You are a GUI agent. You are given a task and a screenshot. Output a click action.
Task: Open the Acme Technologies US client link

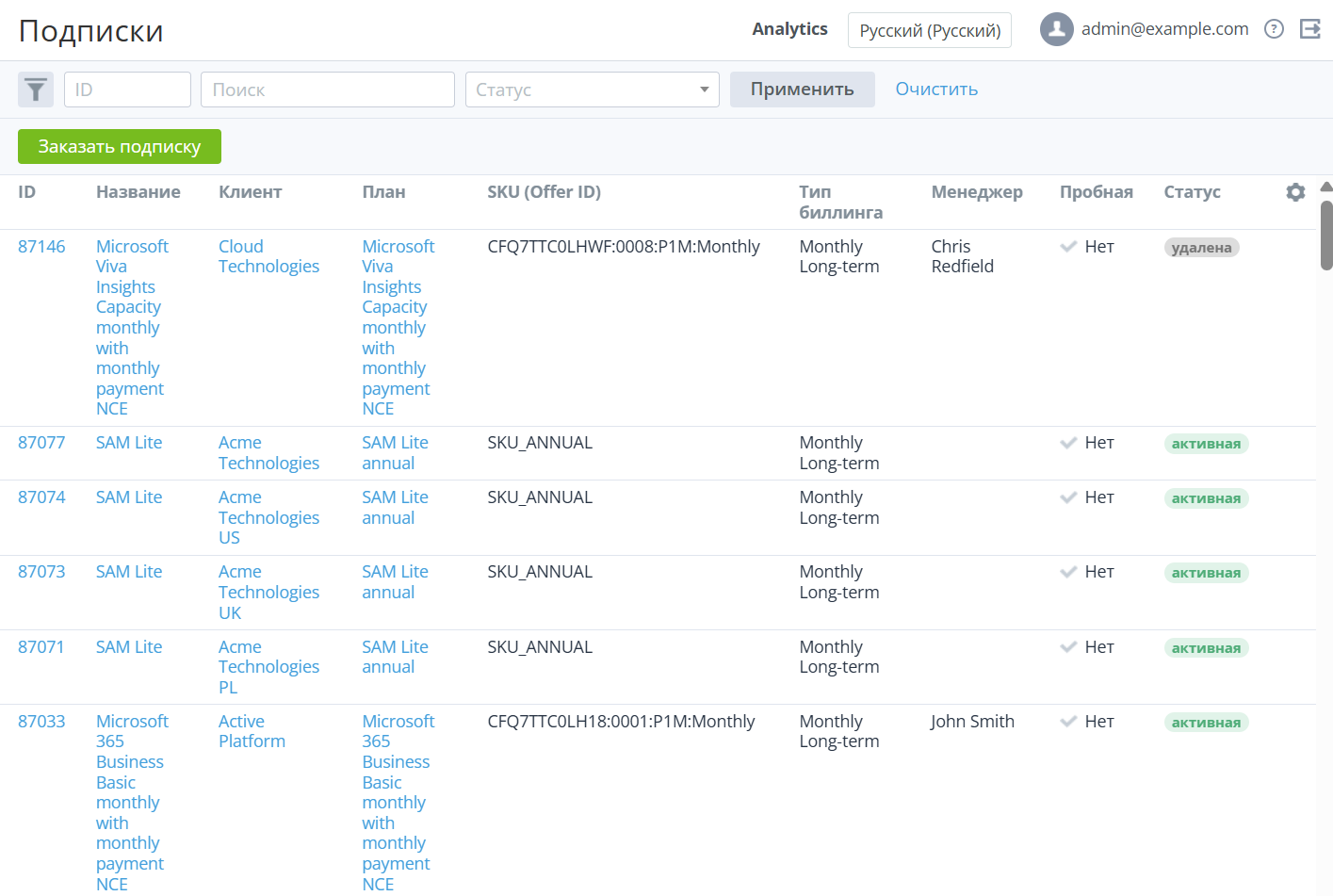click(268, 517)
